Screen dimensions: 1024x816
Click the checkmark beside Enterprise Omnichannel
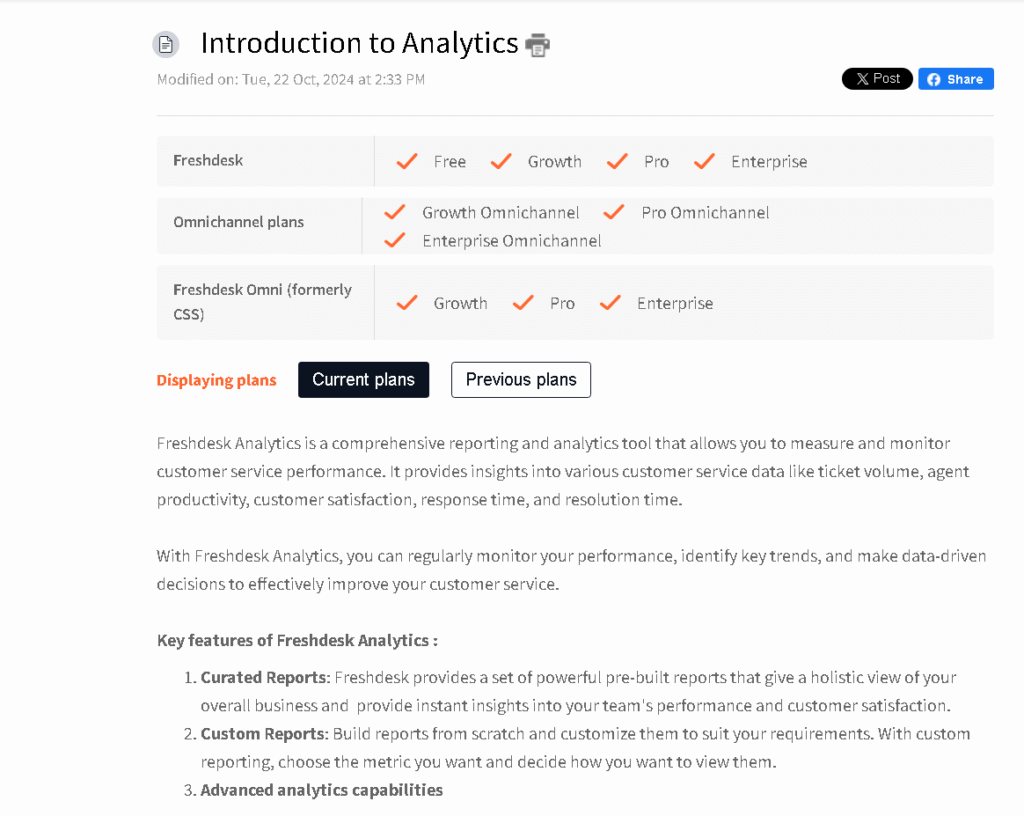[x=394, y=240]
